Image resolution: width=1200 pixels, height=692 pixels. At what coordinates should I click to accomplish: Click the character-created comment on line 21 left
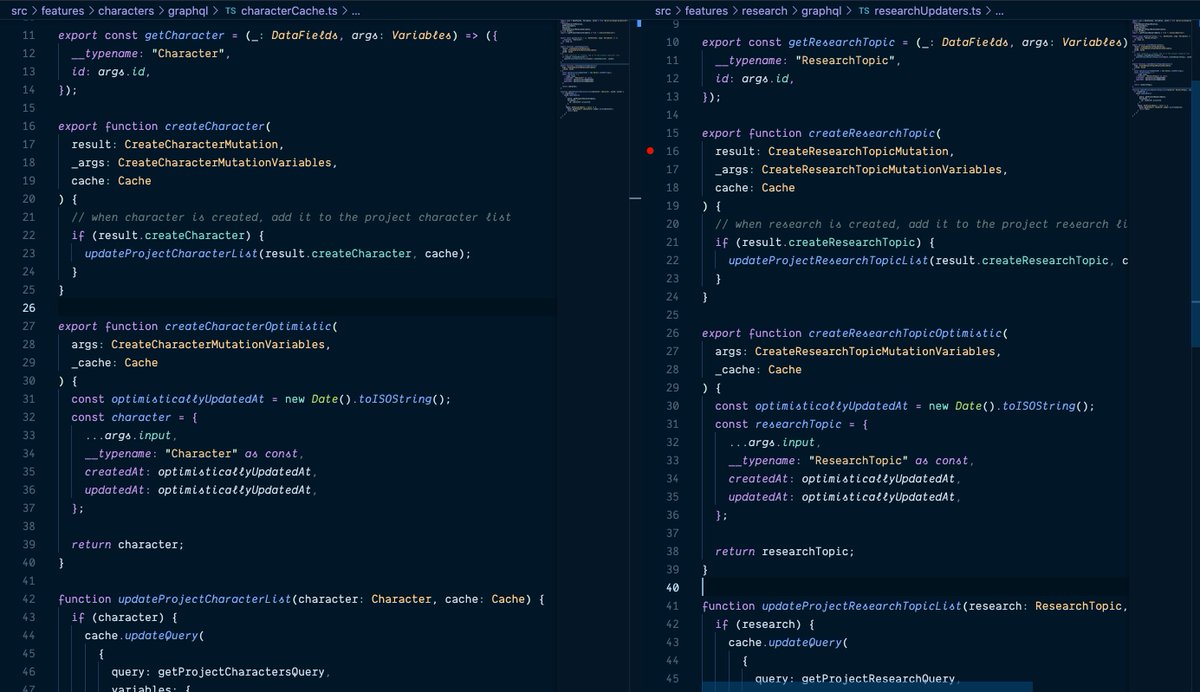(x=291, y=217)
